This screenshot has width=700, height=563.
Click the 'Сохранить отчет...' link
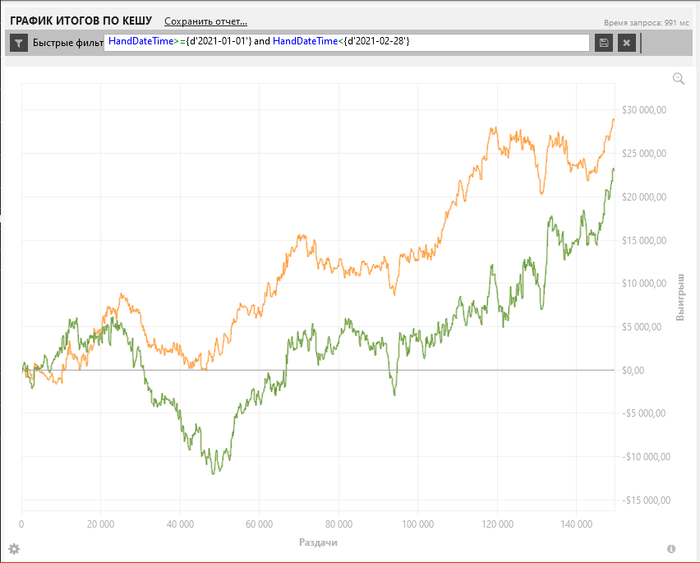point(205,21)
